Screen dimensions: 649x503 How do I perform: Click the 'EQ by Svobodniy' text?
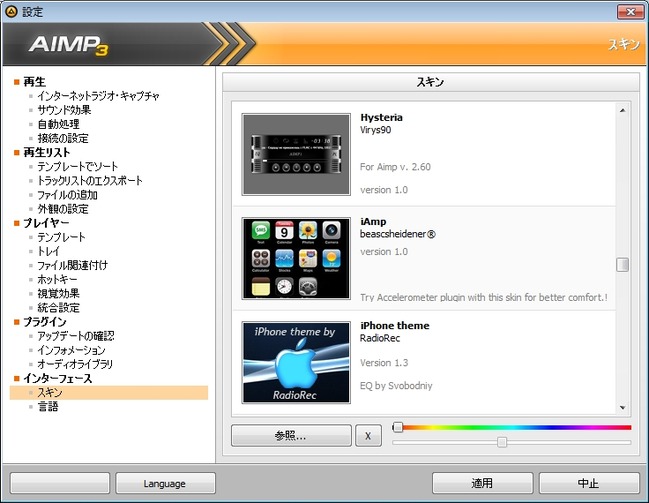point(396,386)
